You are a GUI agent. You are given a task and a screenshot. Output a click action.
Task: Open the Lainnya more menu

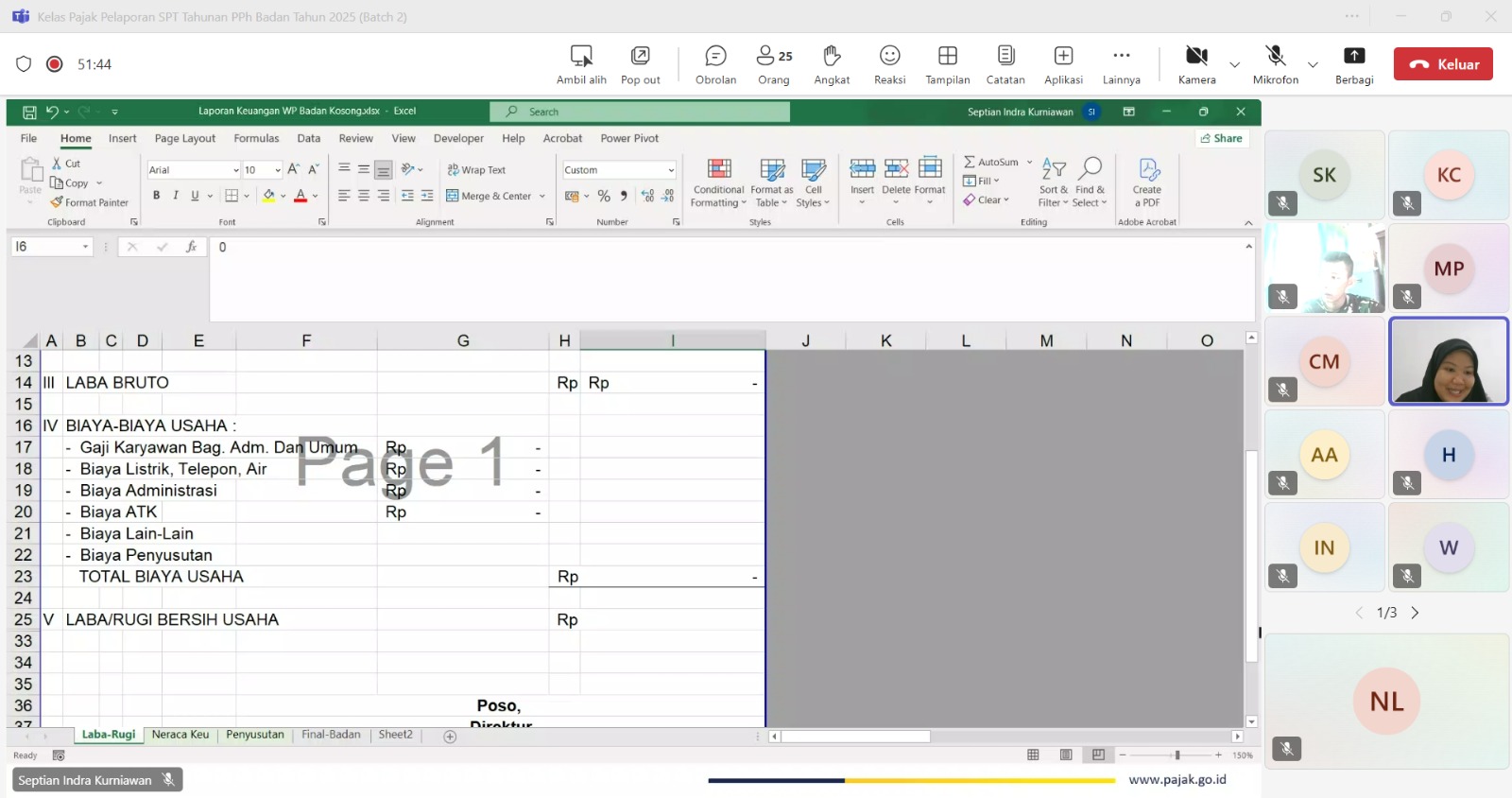(1122, 64)
